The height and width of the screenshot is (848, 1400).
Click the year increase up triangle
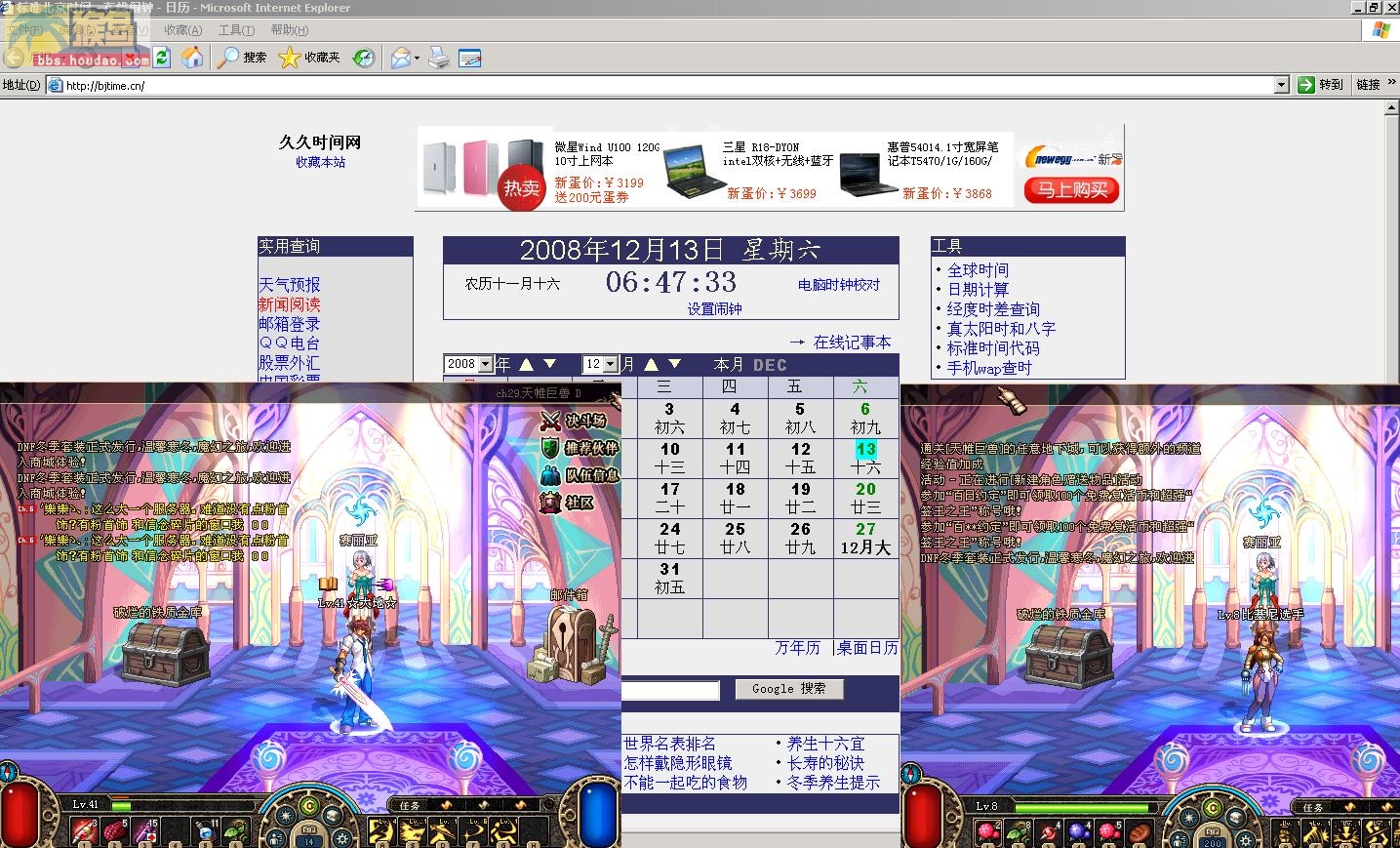click(x=526, y=364)
